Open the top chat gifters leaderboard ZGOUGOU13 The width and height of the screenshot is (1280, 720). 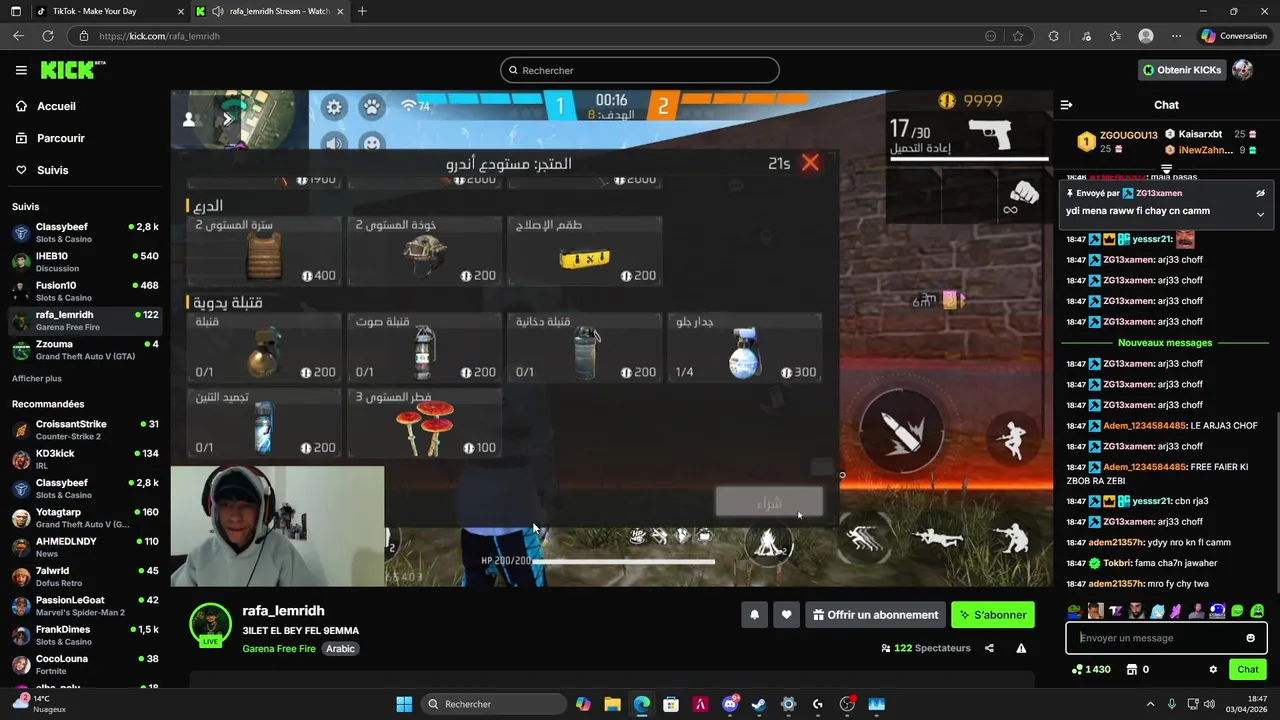[1116, 141]
